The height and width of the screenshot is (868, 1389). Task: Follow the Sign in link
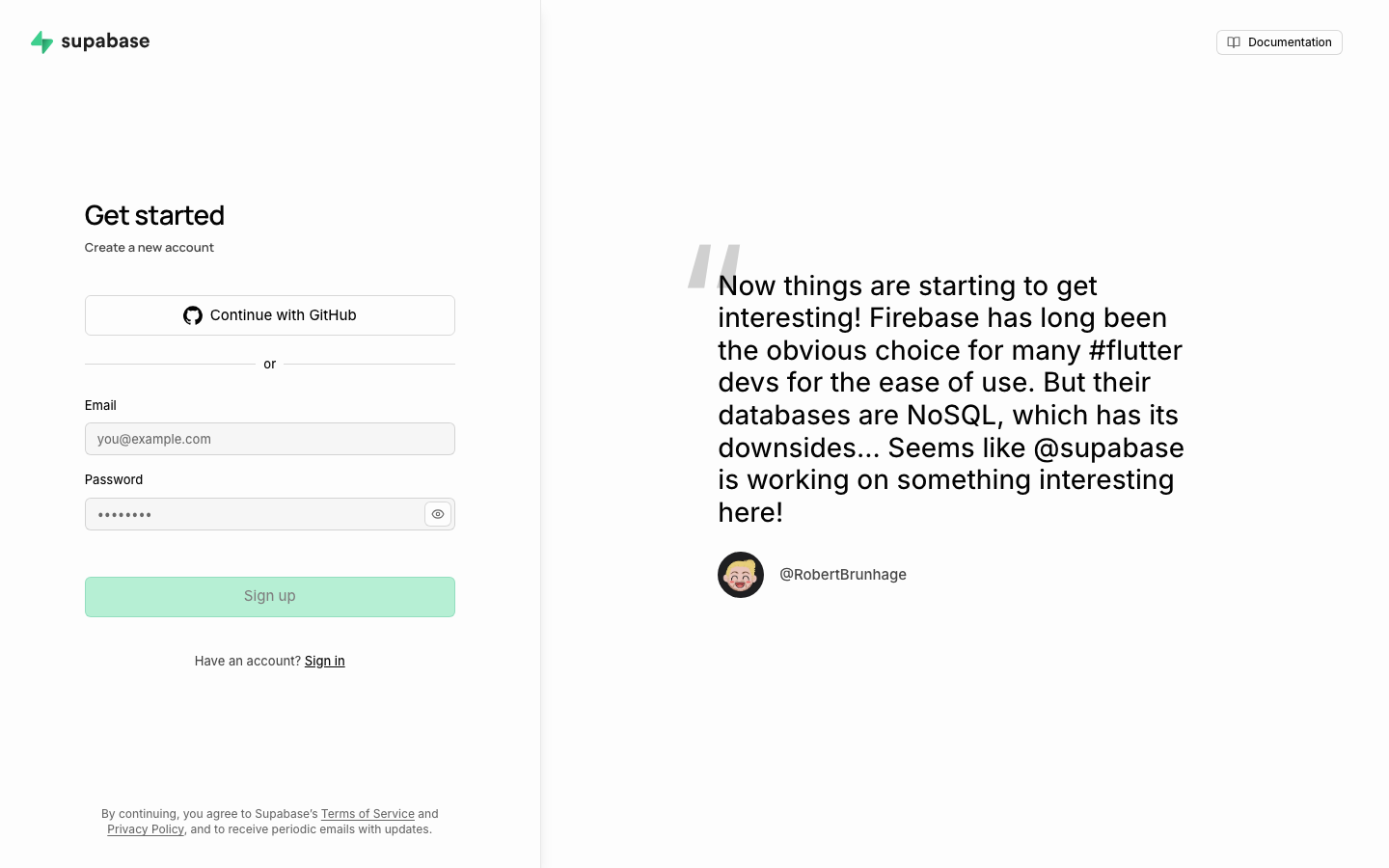(325, 661)
